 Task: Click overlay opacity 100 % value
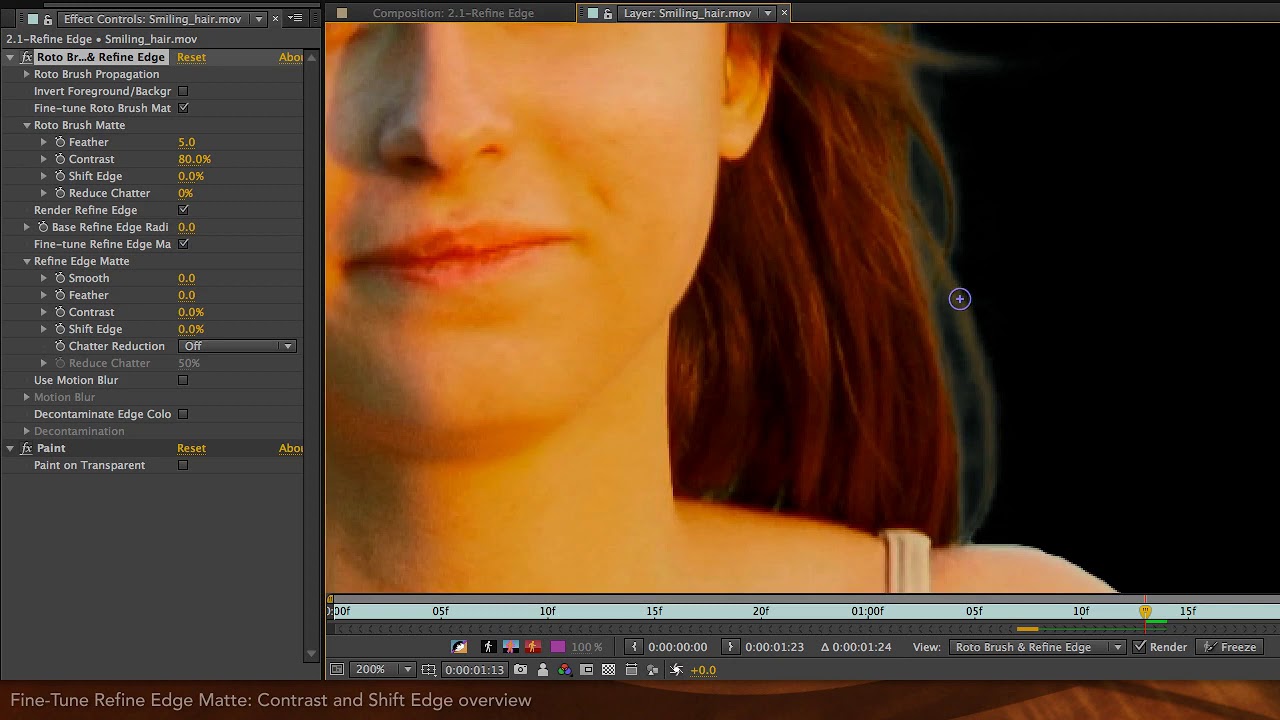click(587, 647)
